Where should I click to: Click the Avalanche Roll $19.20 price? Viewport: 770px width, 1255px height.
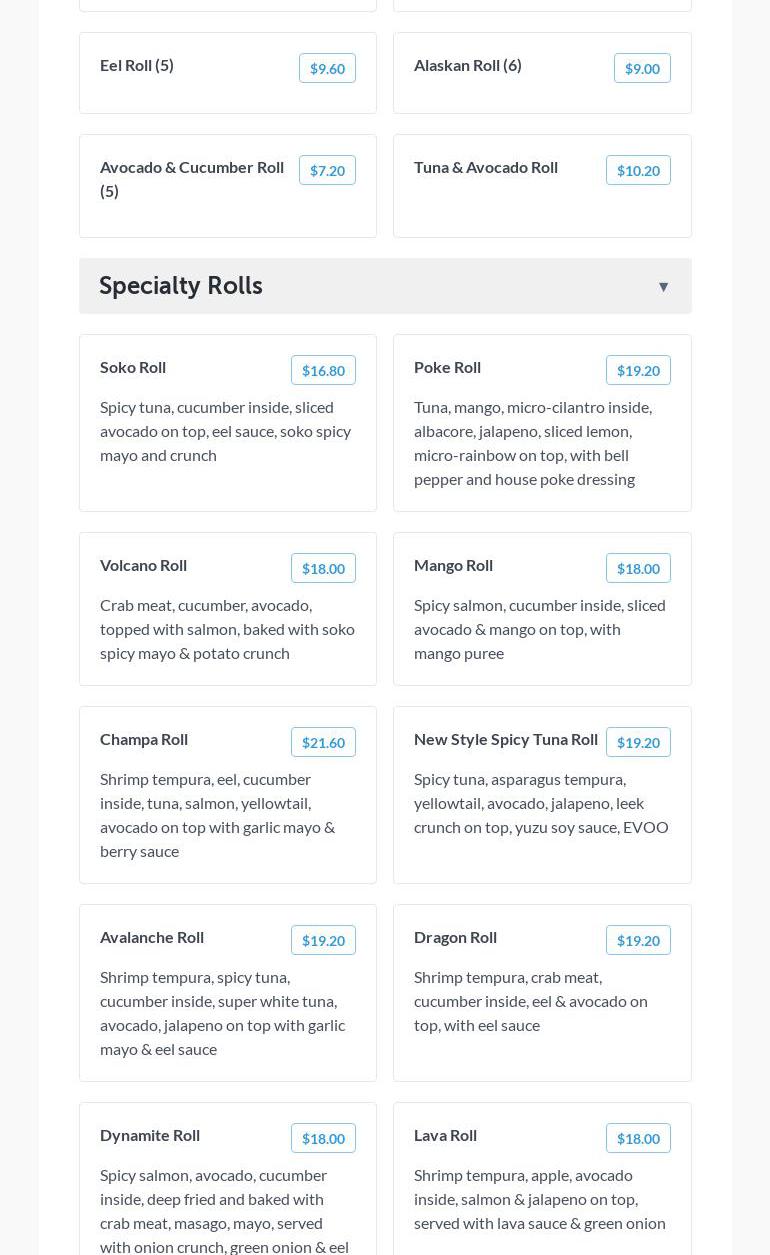(x=323, y=940)
